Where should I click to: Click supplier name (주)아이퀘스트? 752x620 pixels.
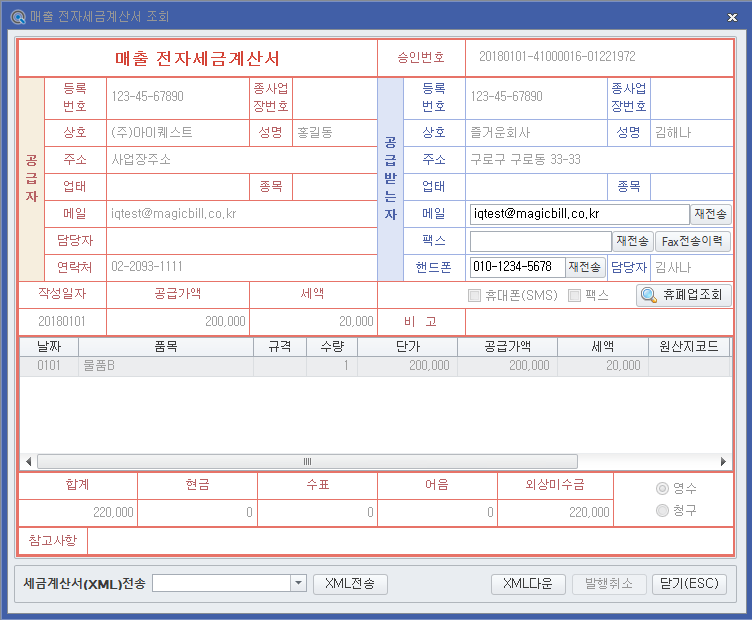(x=152, y=133)
